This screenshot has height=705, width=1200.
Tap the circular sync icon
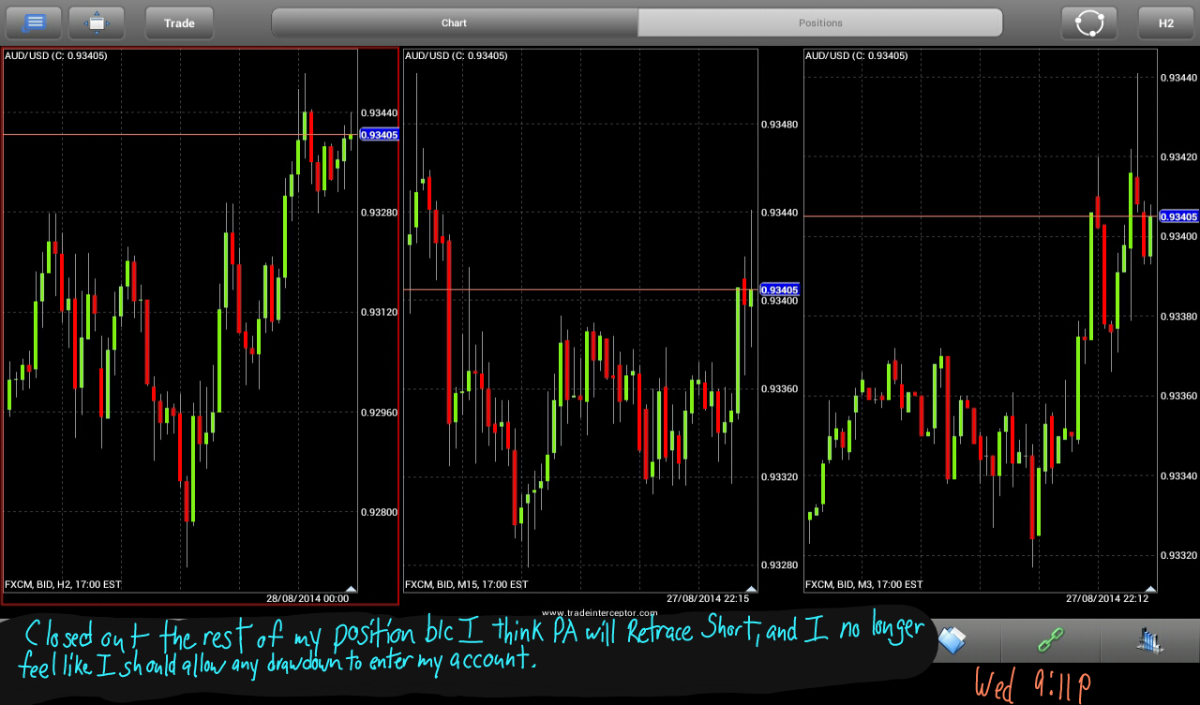(x=1089, y=22)
